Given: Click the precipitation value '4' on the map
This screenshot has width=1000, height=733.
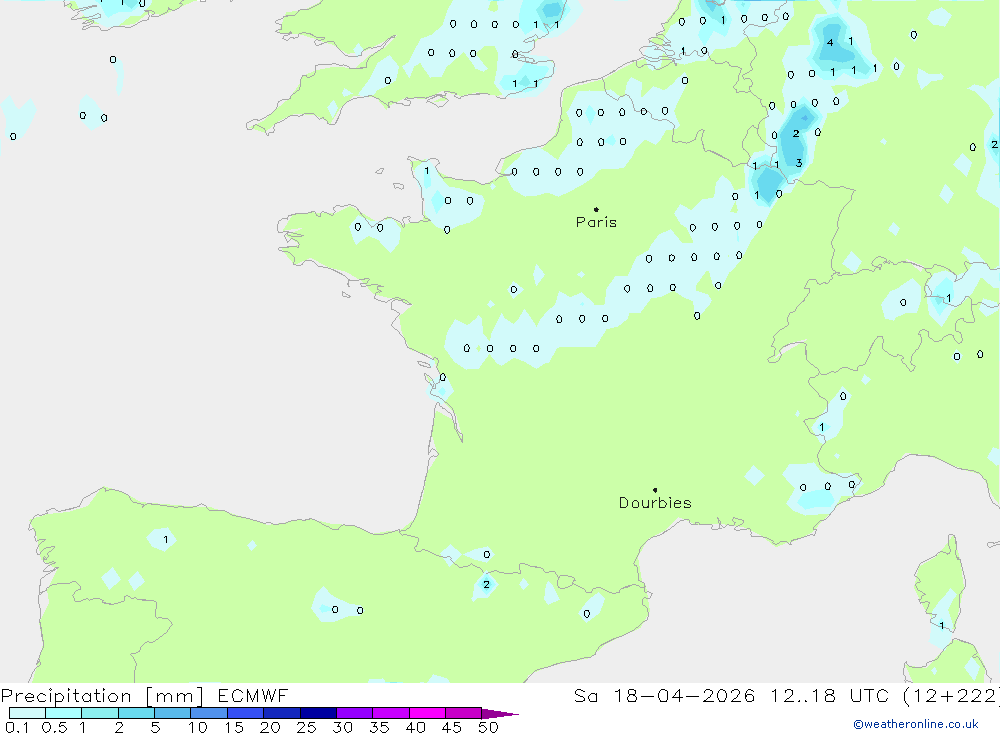Looking at the screenshot, I should click(x=830, y=43).
